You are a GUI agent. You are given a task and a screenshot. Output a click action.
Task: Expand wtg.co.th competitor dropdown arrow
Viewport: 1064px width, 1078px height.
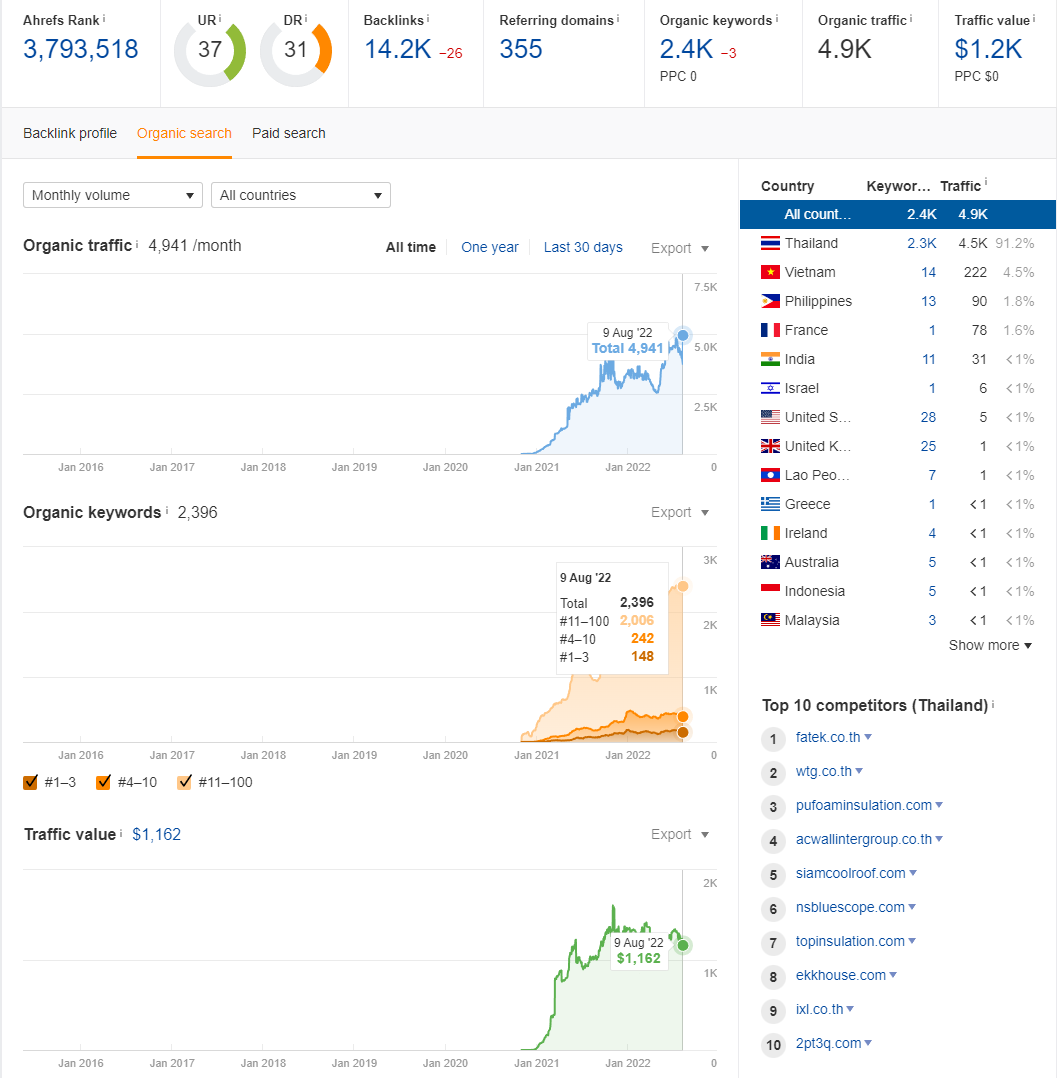pyautogui.click(x=859, y=771)
